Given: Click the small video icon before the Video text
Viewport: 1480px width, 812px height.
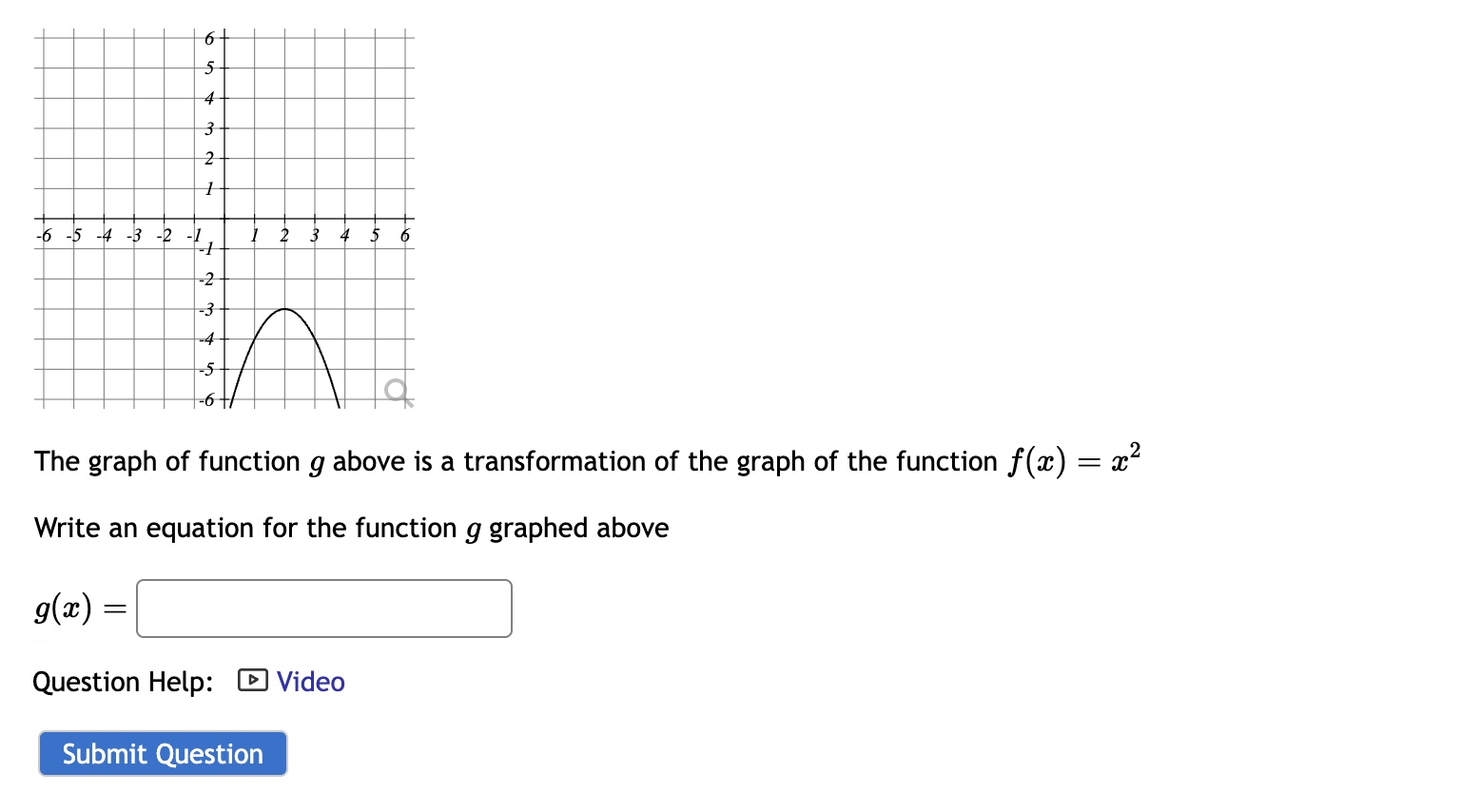Looking at the screenshot, I should [251, 681].
